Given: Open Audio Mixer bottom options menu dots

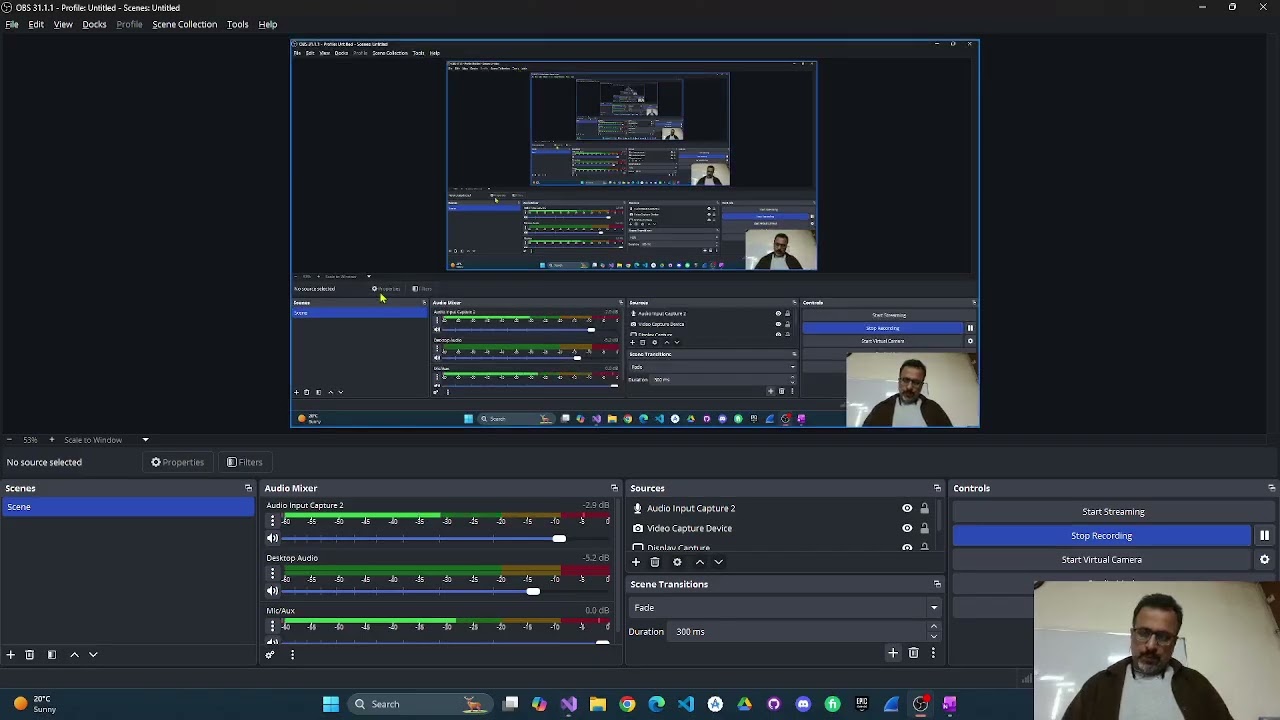Looking at the screenshot, I should click(292, 654).
